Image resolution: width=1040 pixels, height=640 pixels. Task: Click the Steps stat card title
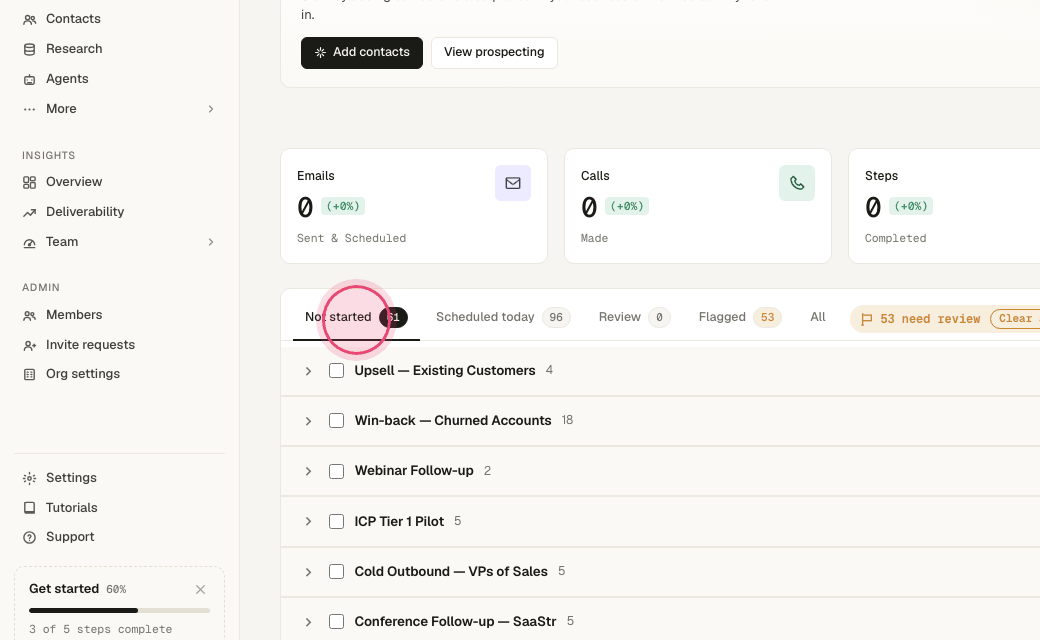(881, 176)
